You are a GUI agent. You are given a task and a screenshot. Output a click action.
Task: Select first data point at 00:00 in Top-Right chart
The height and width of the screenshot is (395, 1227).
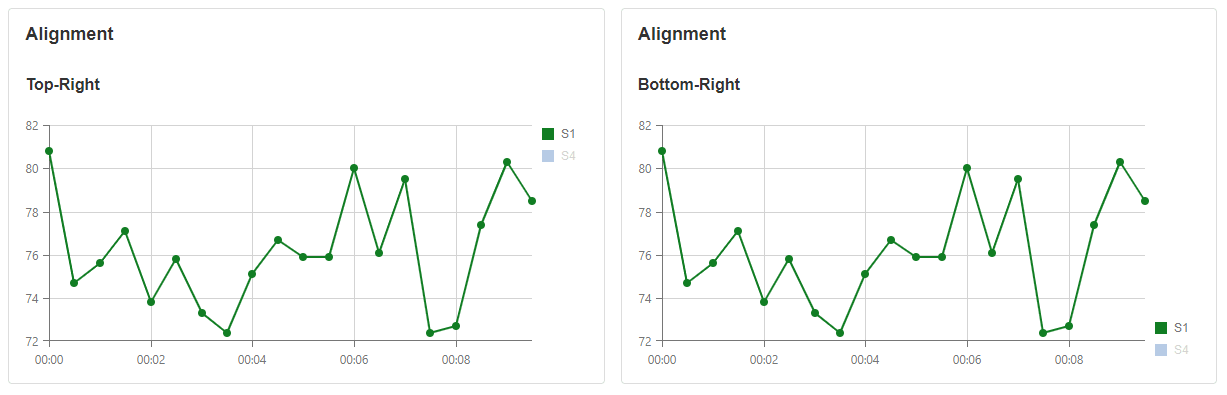(49, 151)
